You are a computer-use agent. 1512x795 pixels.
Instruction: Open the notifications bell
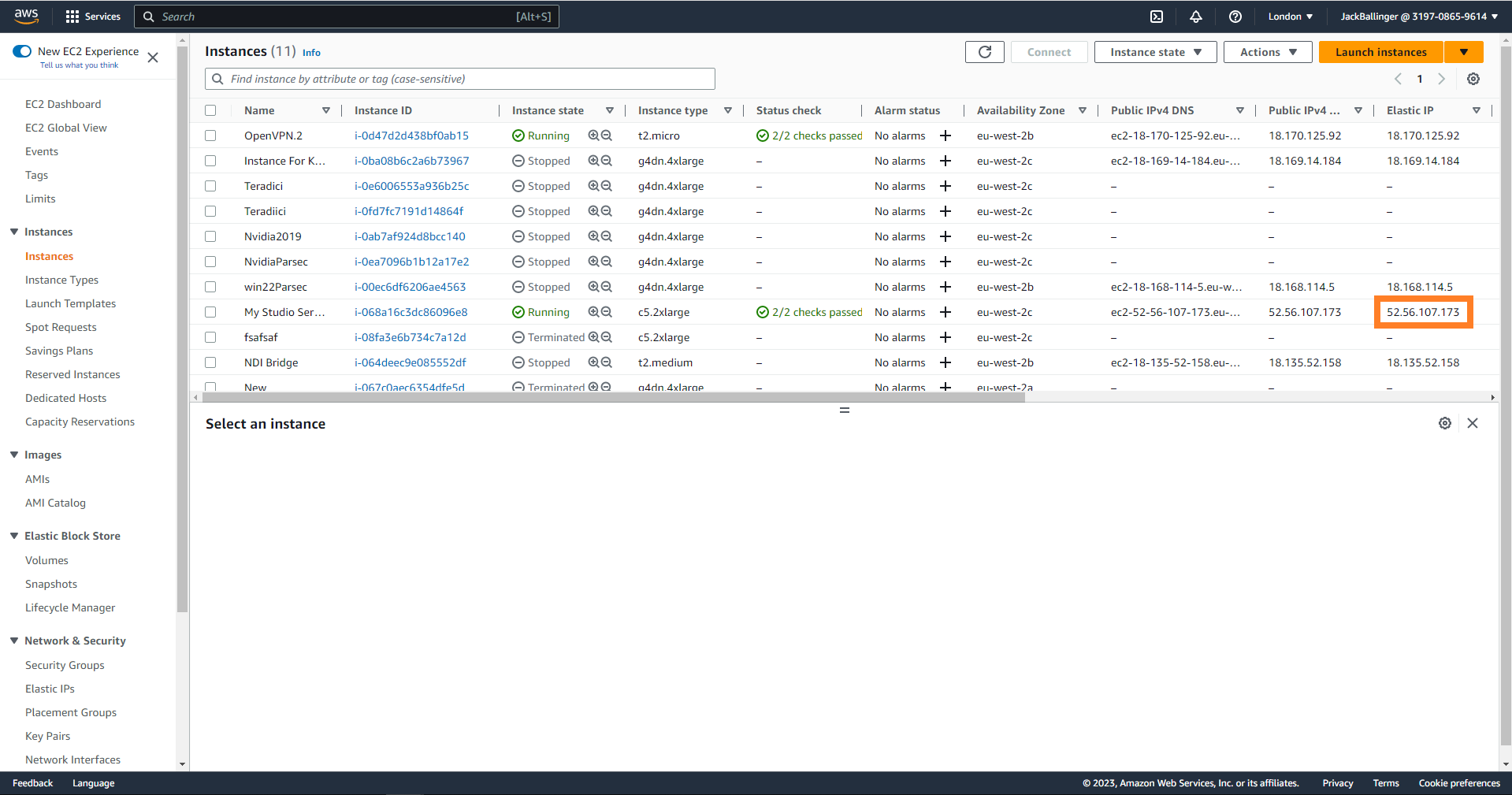coord(1196,17)
